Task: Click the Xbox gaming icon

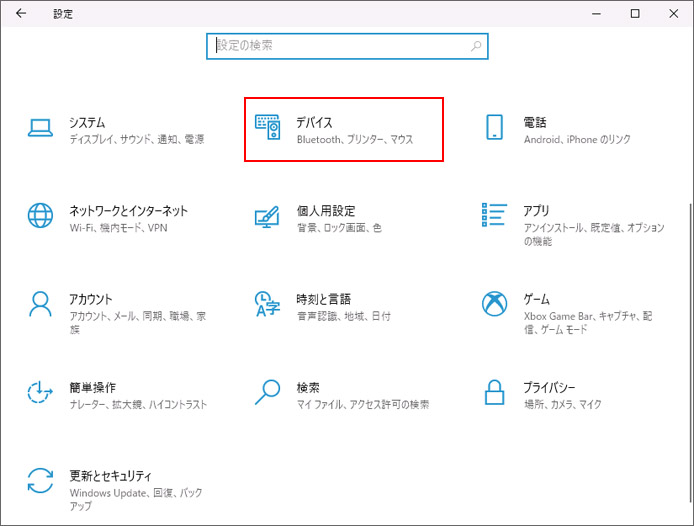Action: (x=494, y=304)
